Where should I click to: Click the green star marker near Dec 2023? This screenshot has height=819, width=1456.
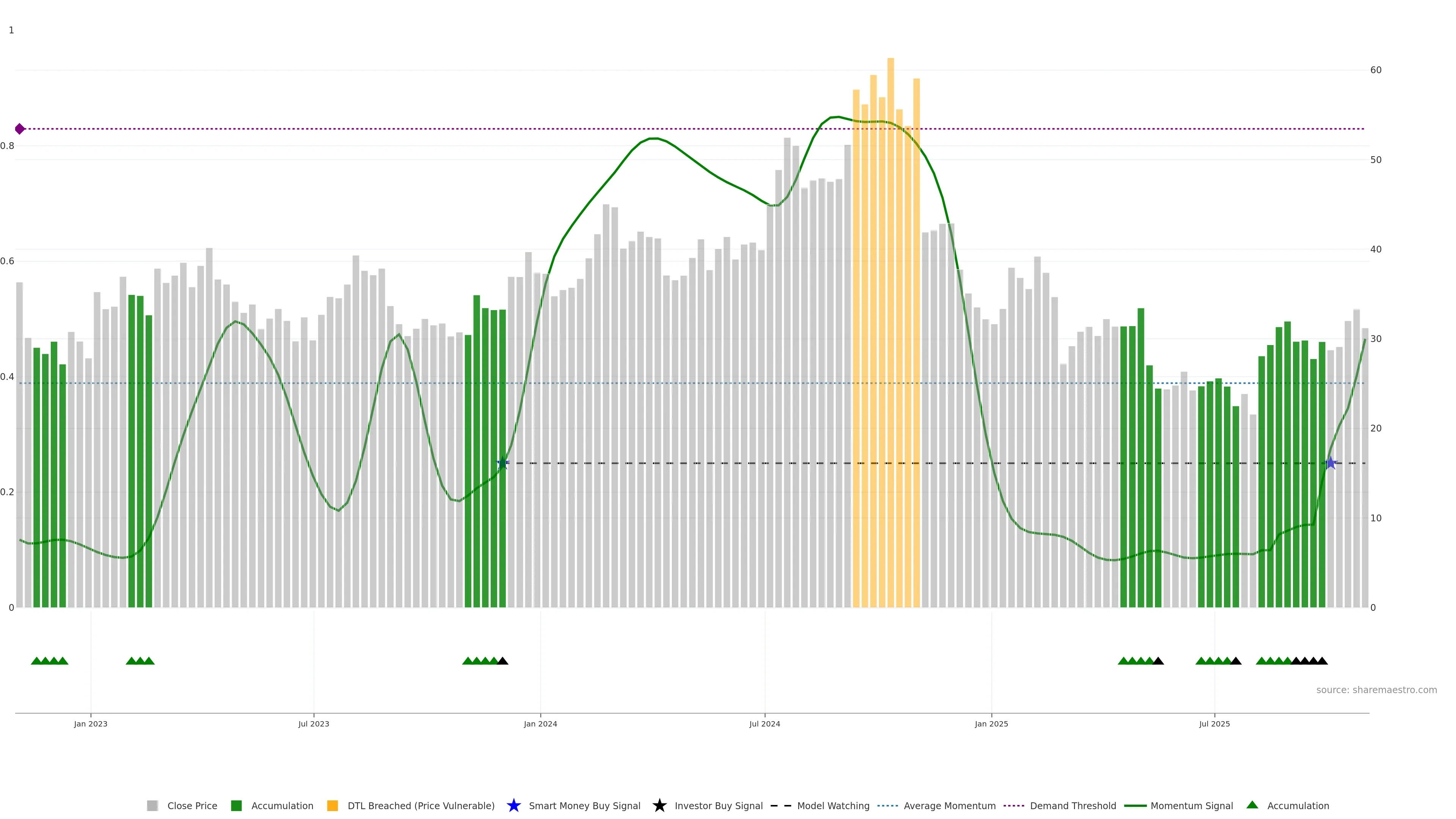point(502,463)
